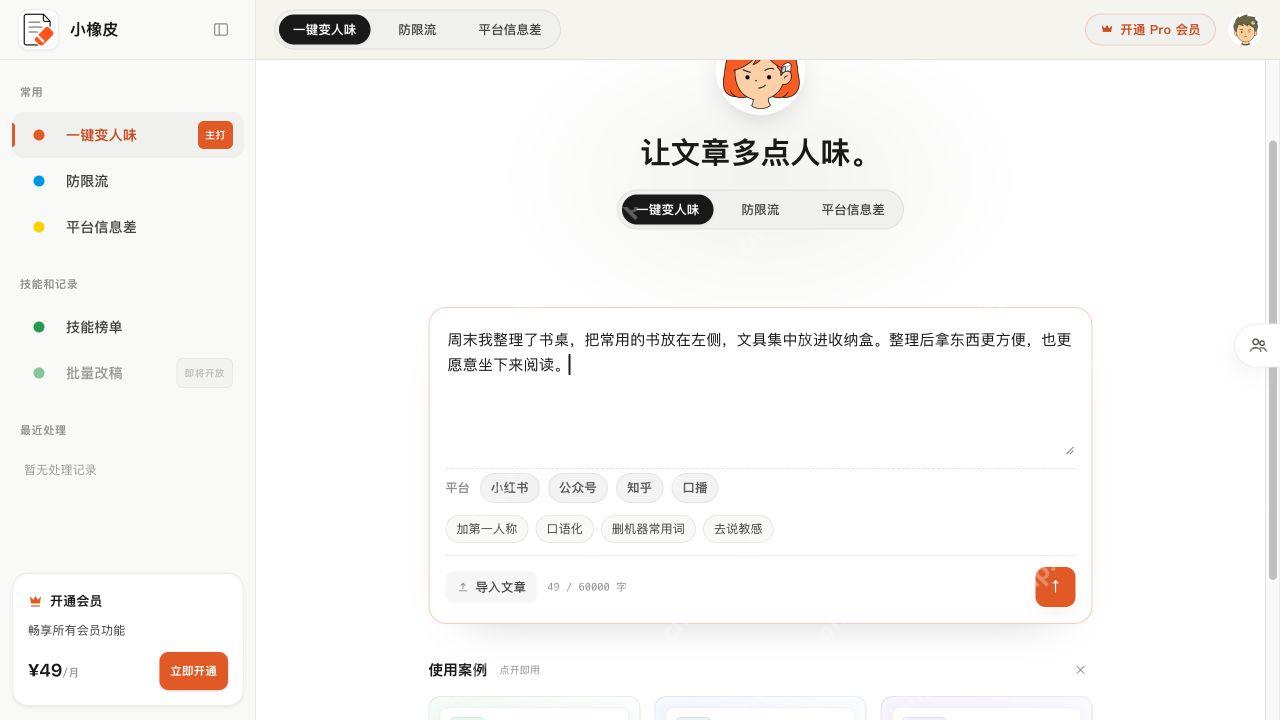Click inside the article text input area
This screenshot has height=720, width=1280.
[x=760, y=390]
